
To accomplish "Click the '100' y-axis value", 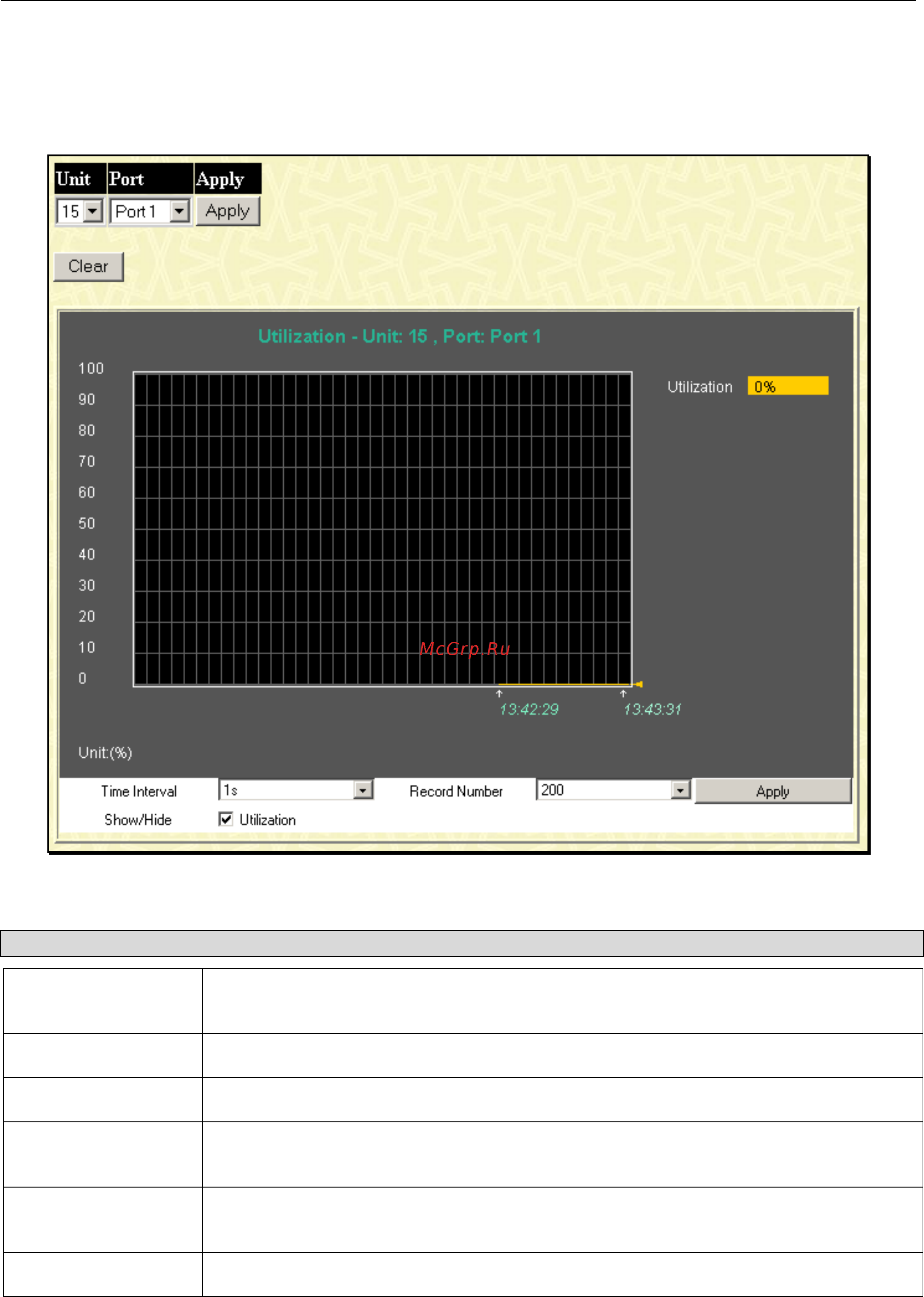I will [91, 368].
